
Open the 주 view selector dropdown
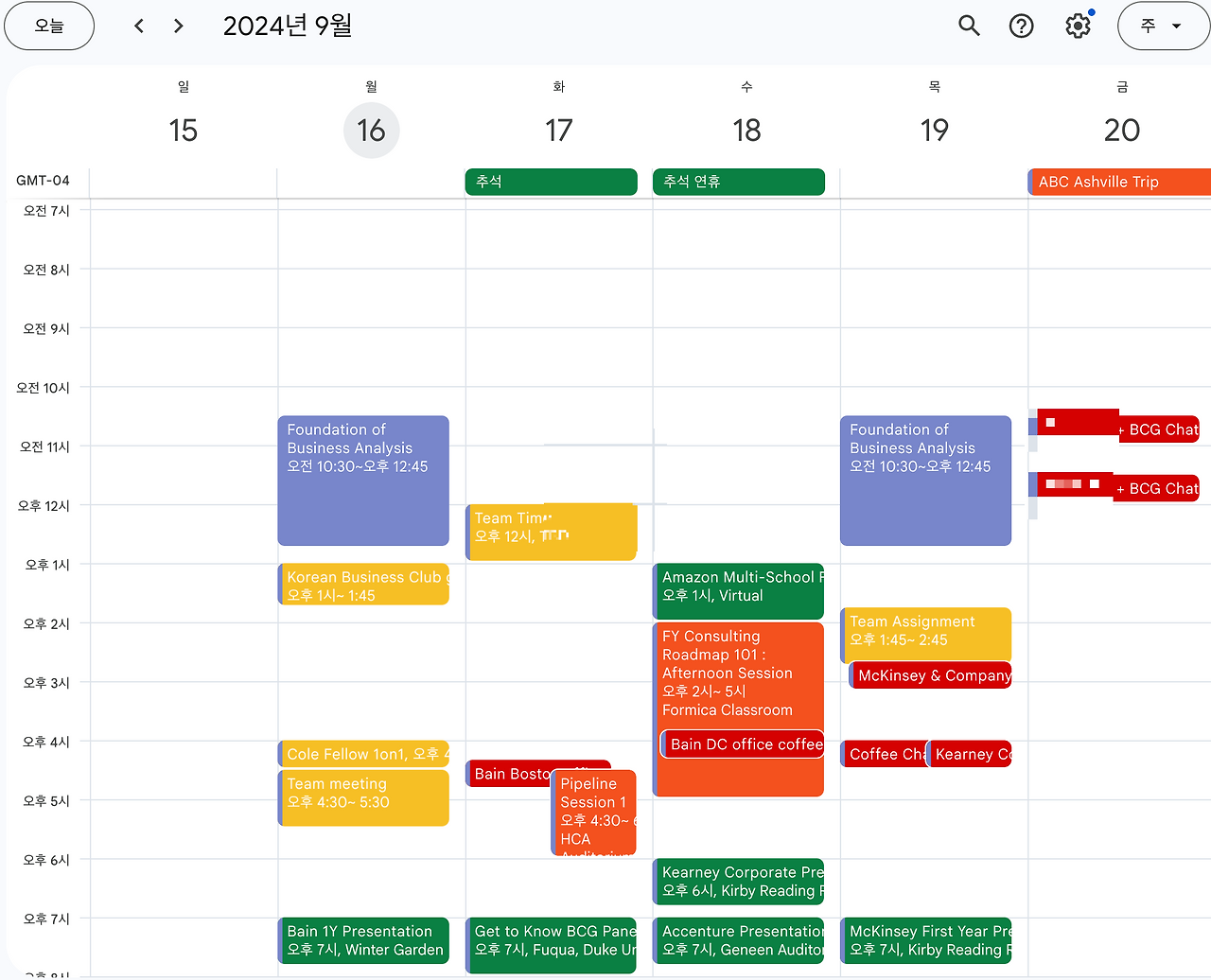(1163, 26)
